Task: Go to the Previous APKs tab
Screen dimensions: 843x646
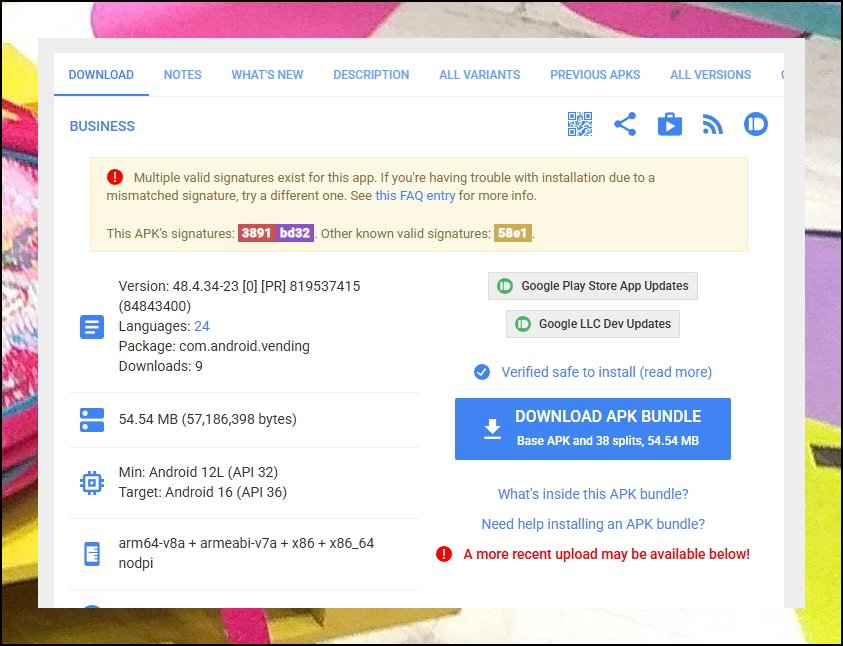Action: tap(595, 75)
